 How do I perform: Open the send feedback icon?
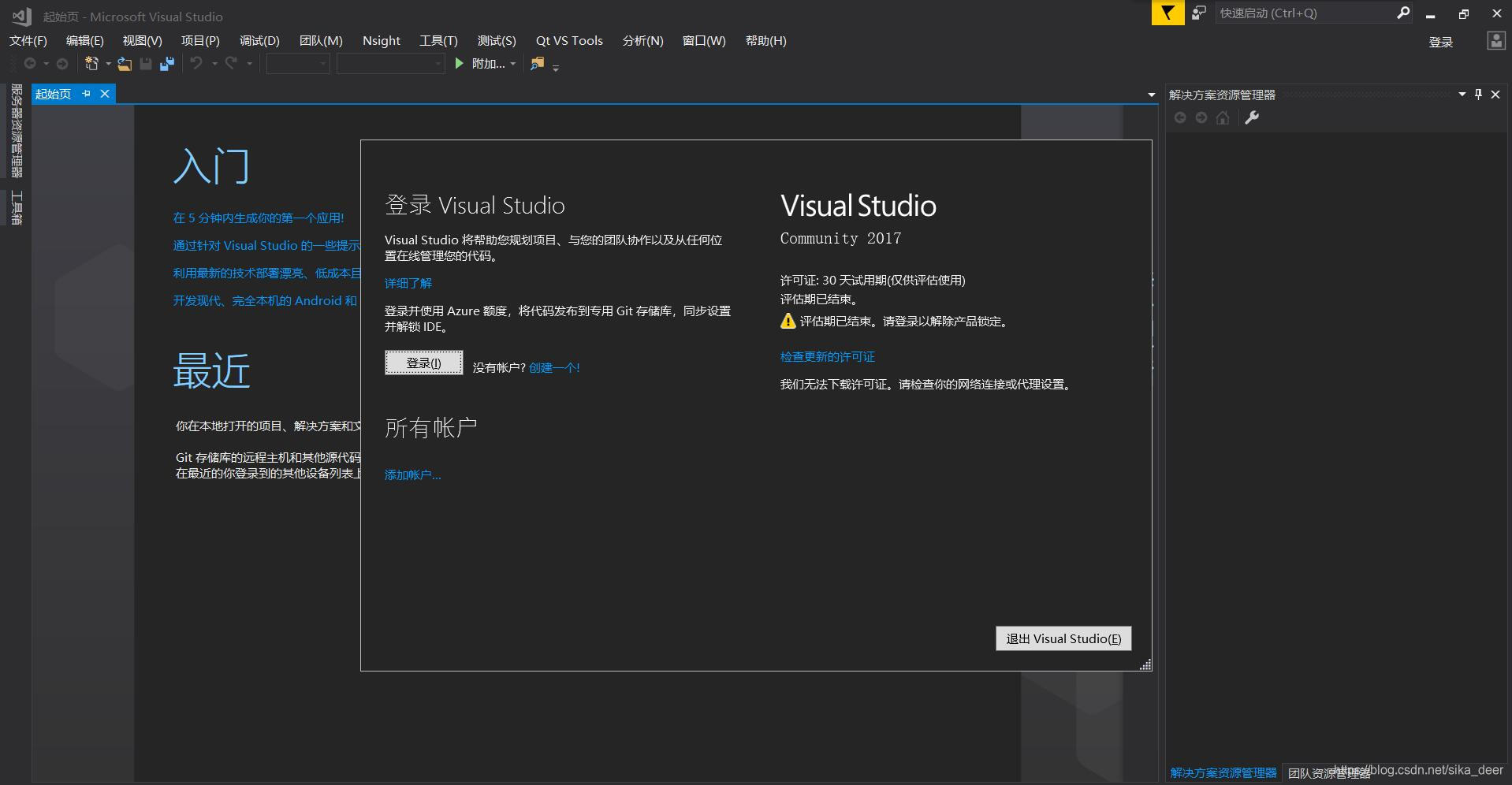point(1199,13)
